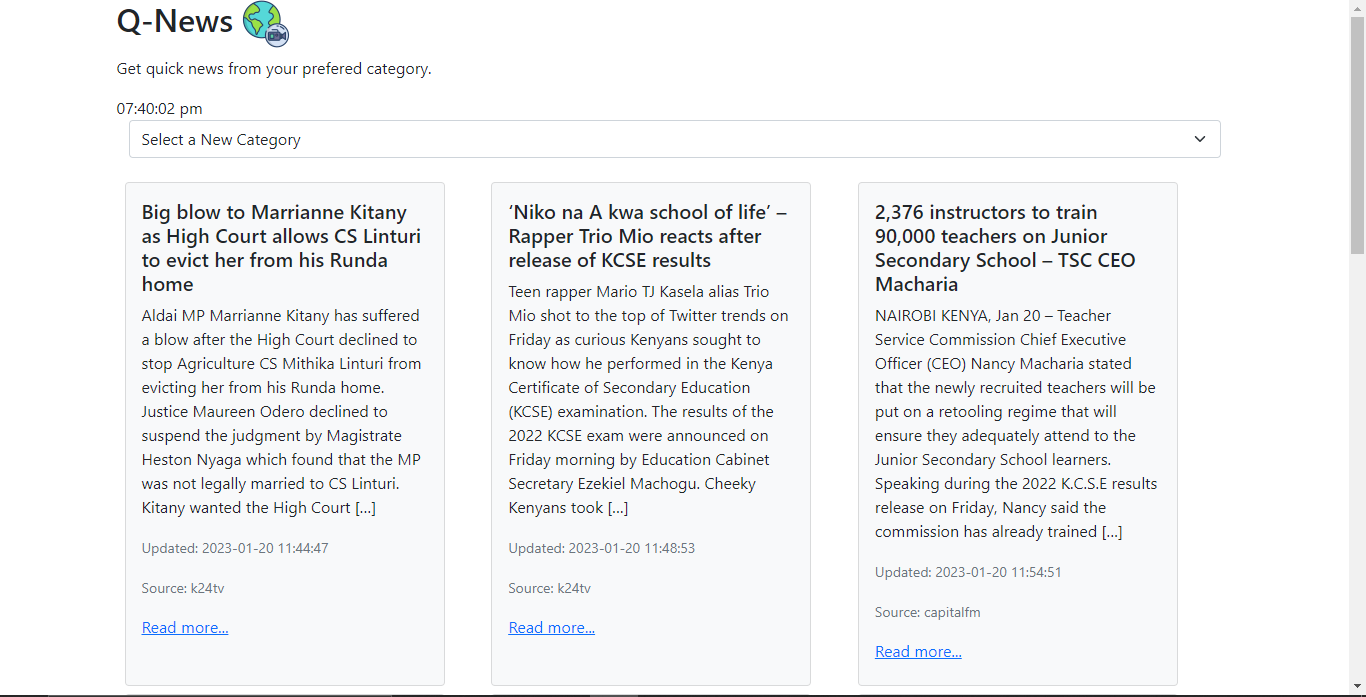The image size is (1366, 697).
Task: Open Read more link for Marrianne Kitany story
Action: [x=185, y=628]
